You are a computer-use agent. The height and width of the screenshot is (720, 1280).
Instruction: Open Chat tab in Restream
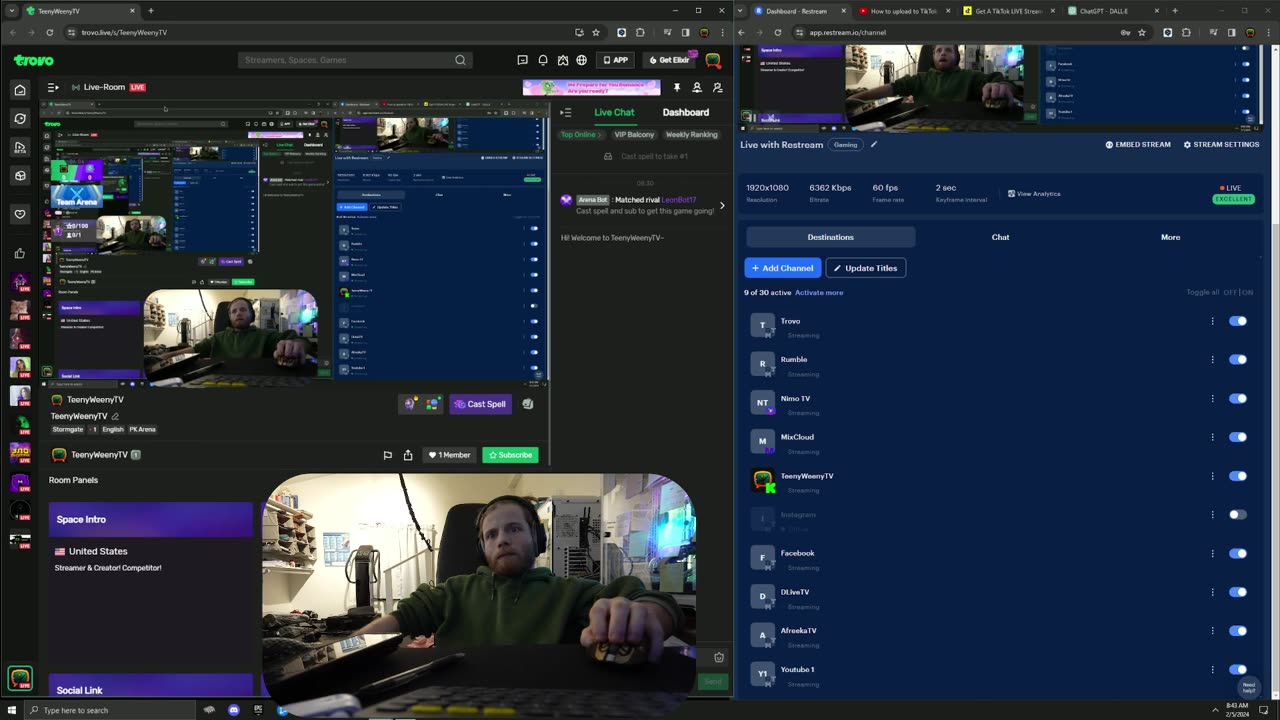1001,237
